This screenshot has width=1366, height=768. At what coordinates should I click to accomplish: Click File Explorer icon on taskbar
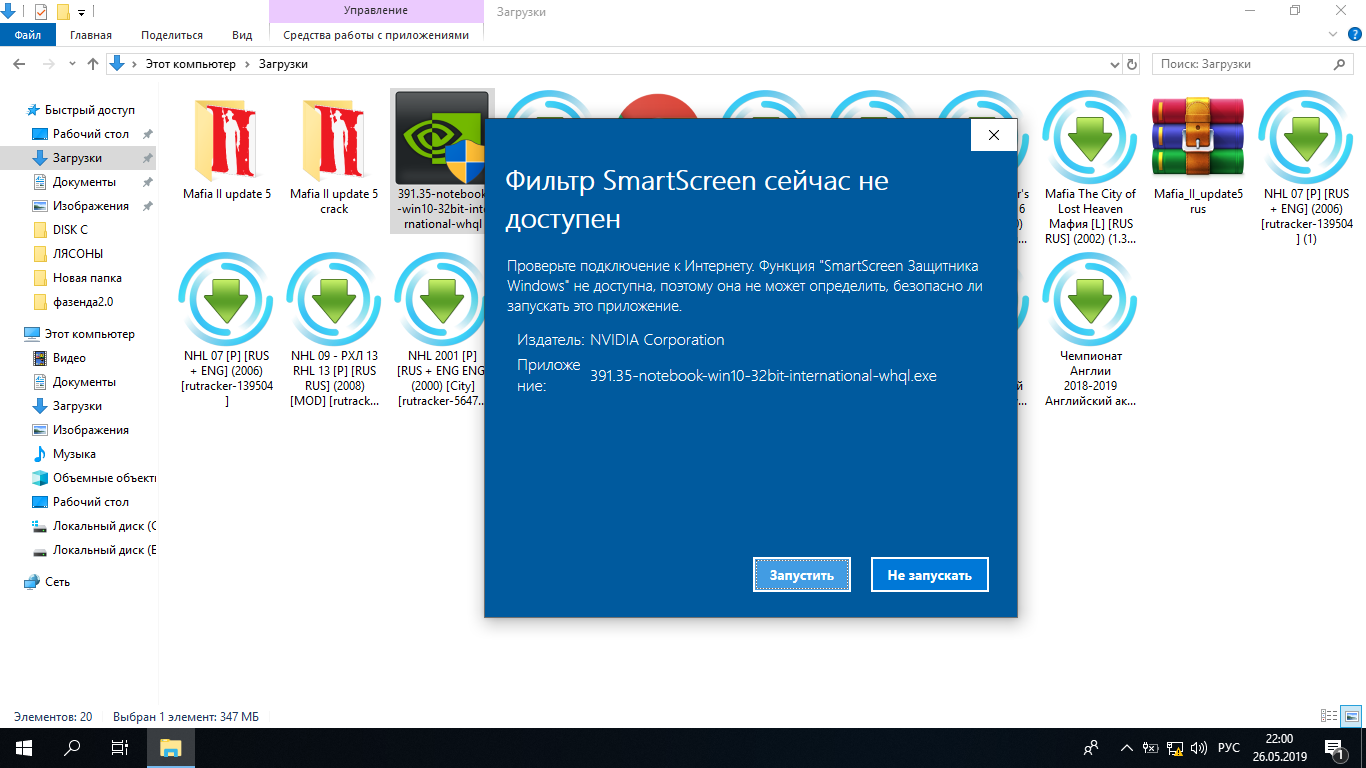170,748
